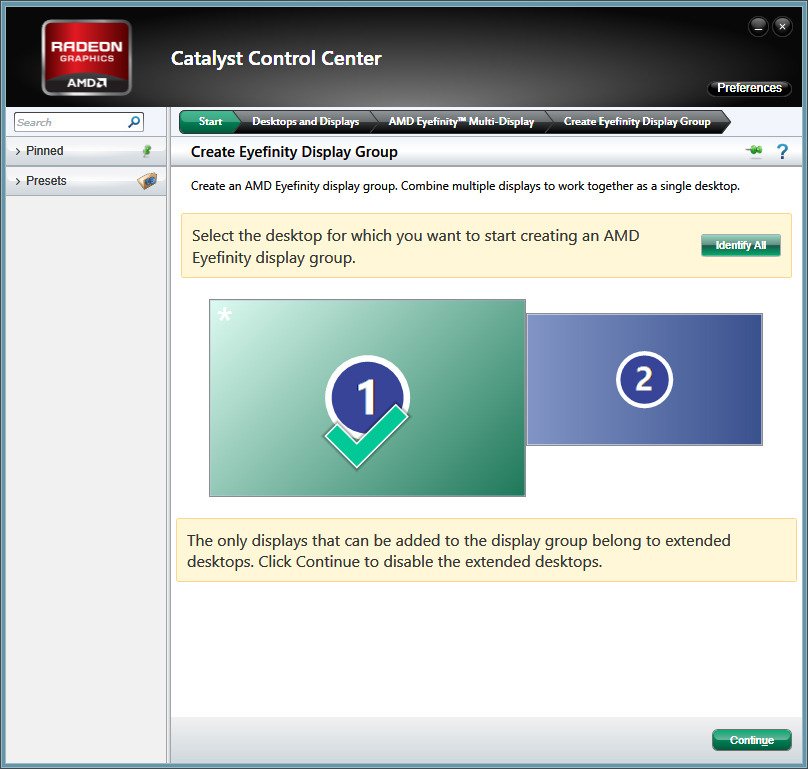This screenshot has height=769, width=808.
Task: Pin this page using the green pushpin icon
Action: (x=754, y=151)
